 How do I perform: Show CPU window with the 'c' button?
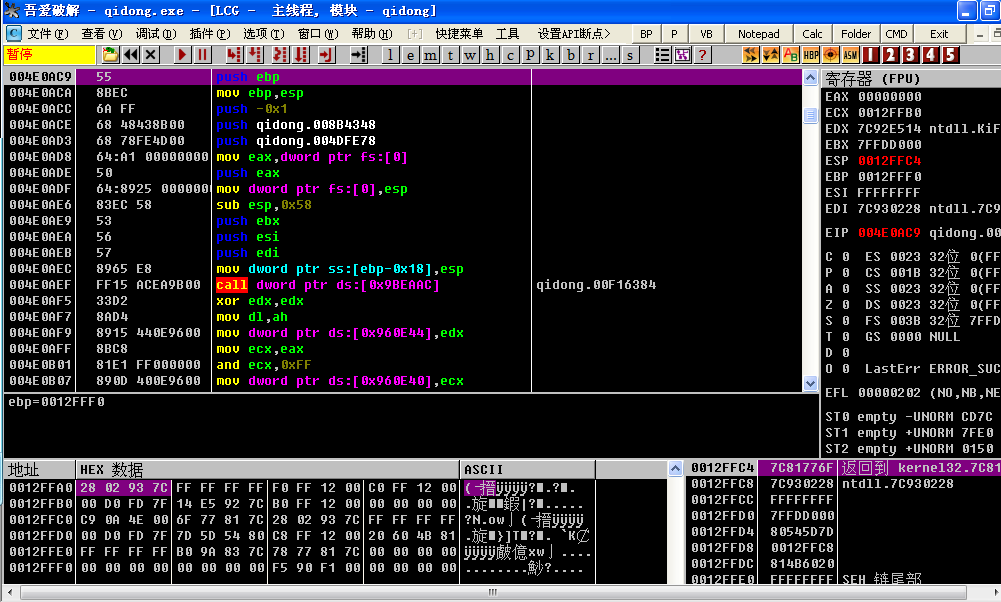click(509, 55)
